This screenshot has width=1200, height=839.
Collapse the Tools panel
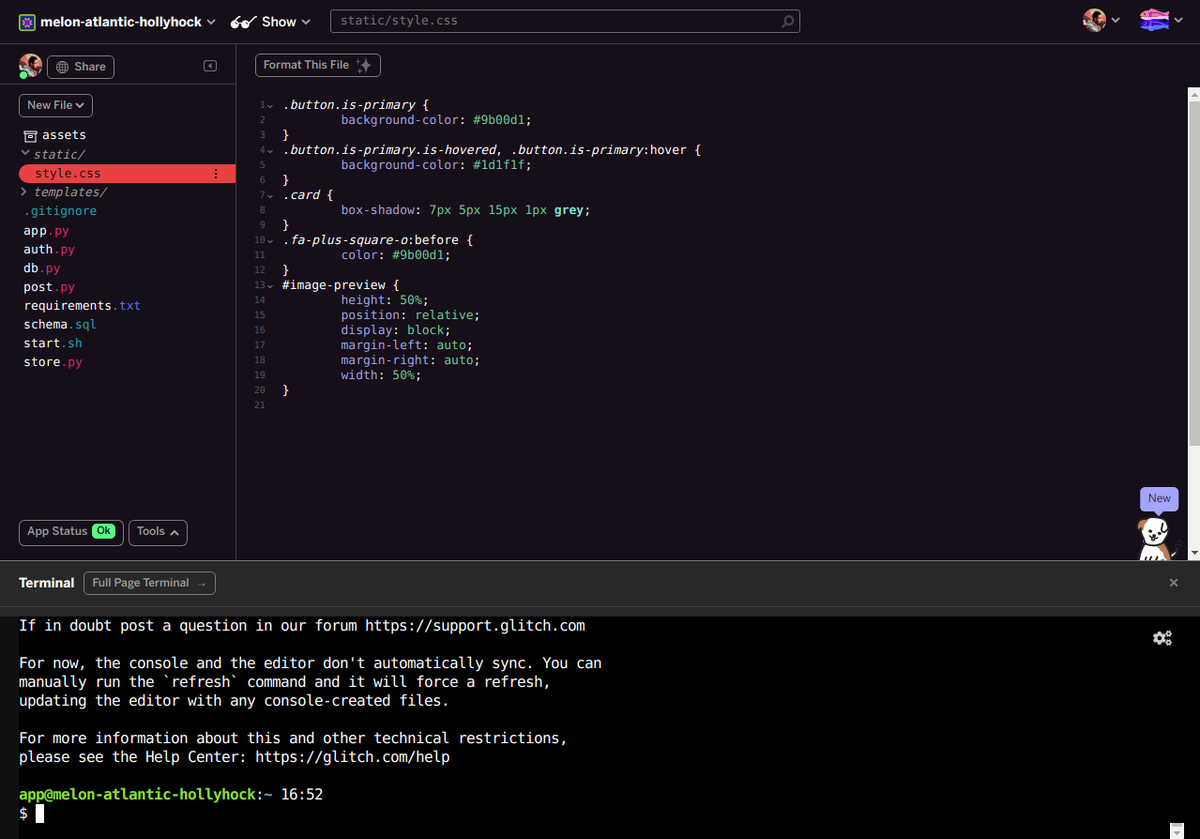tap(157, 532)
